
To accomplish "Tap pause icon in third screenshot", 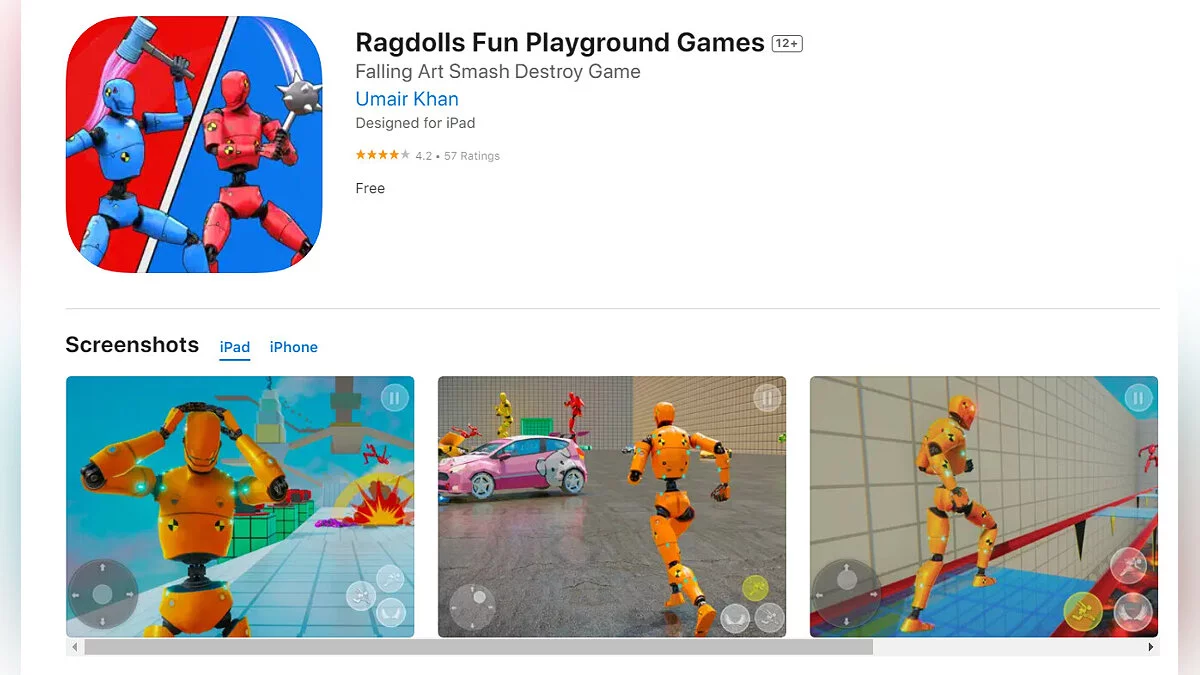I will click(x=1138, y=398).
